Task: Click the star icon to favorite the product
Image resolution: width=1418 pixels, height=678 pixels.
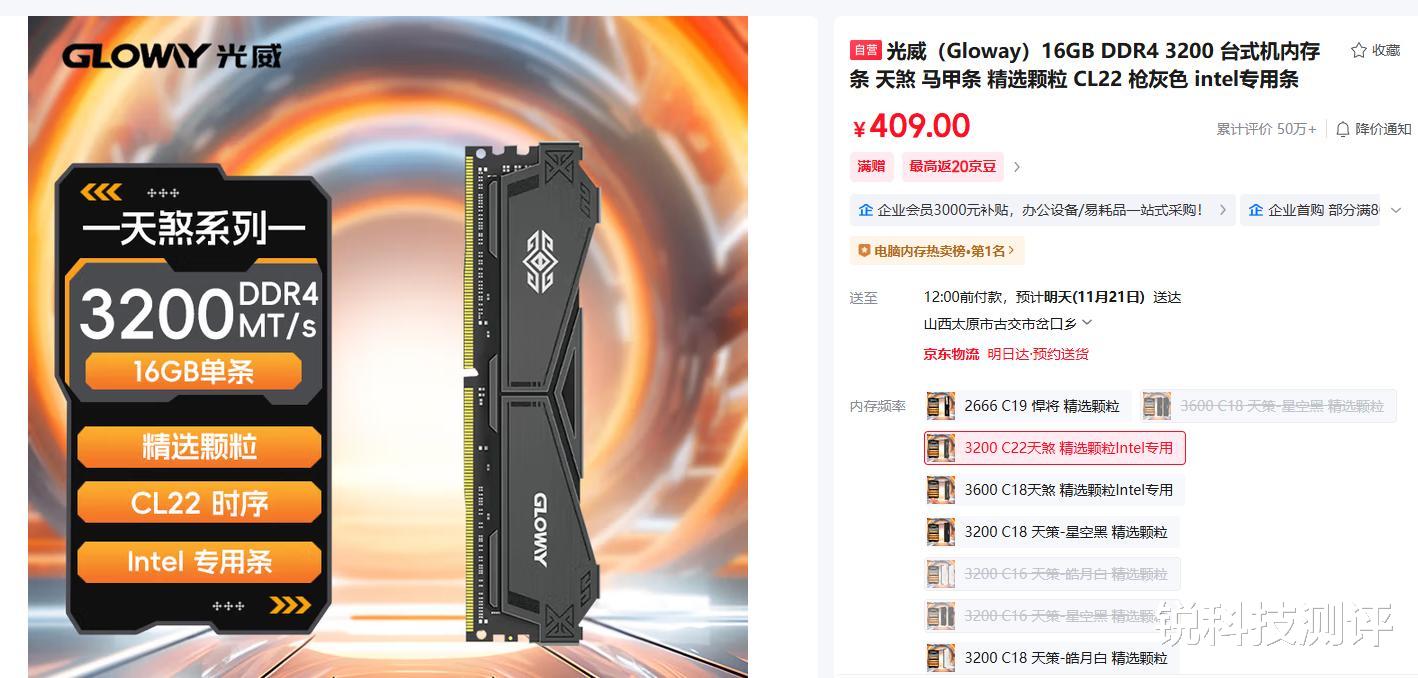Action: click(1358, 50)
